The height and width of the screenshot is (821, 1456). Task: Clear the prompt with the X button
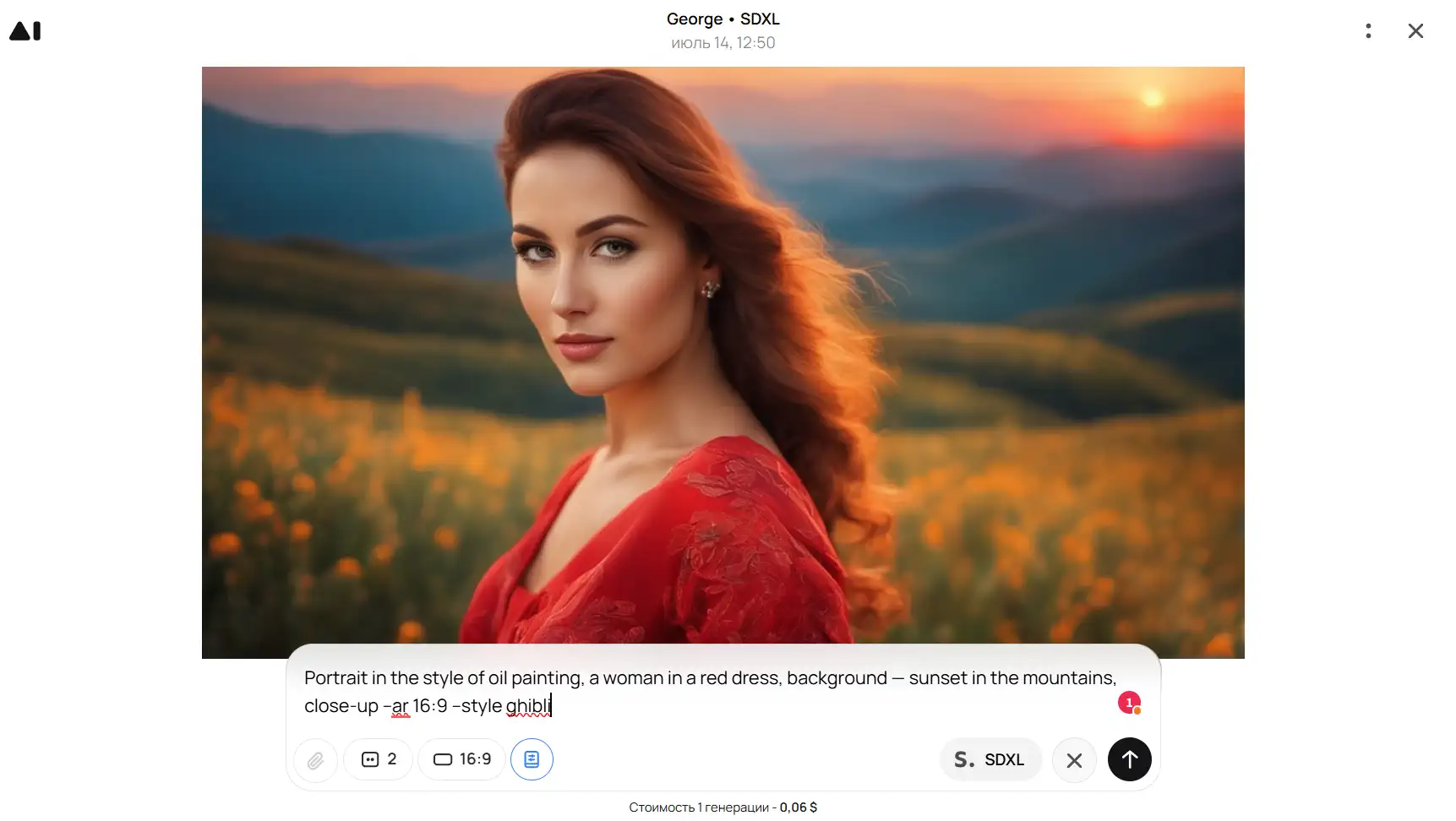tap(1074, 760)
